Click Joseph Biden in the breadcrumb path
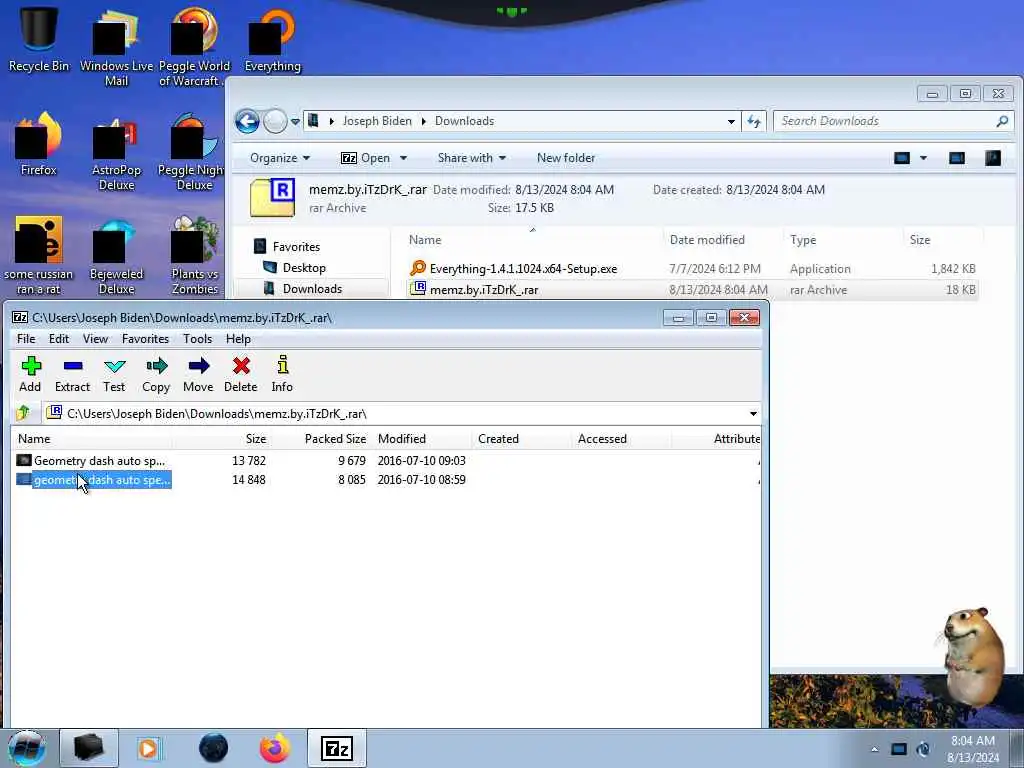 377,121
